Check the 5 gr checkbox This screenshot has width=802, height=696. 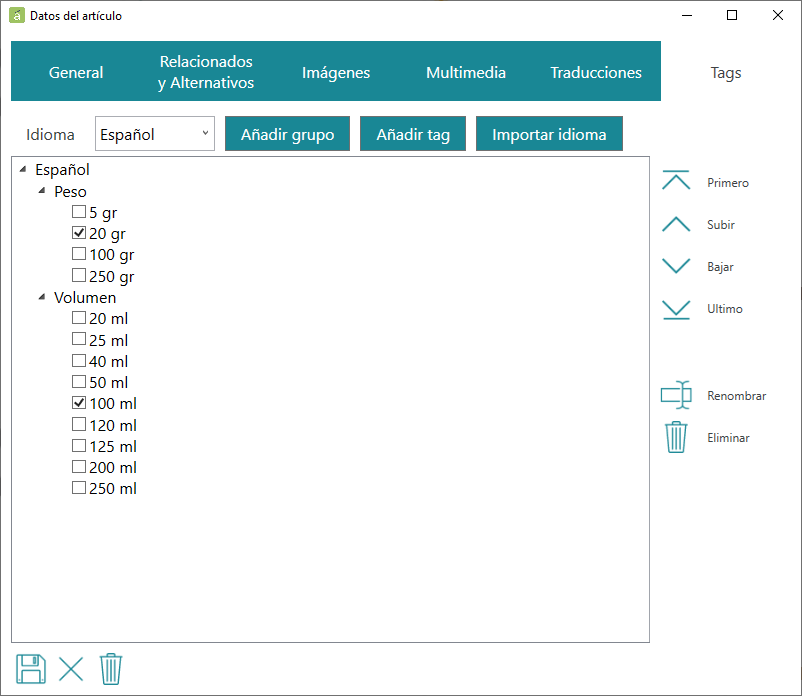(x=79, y=211)
